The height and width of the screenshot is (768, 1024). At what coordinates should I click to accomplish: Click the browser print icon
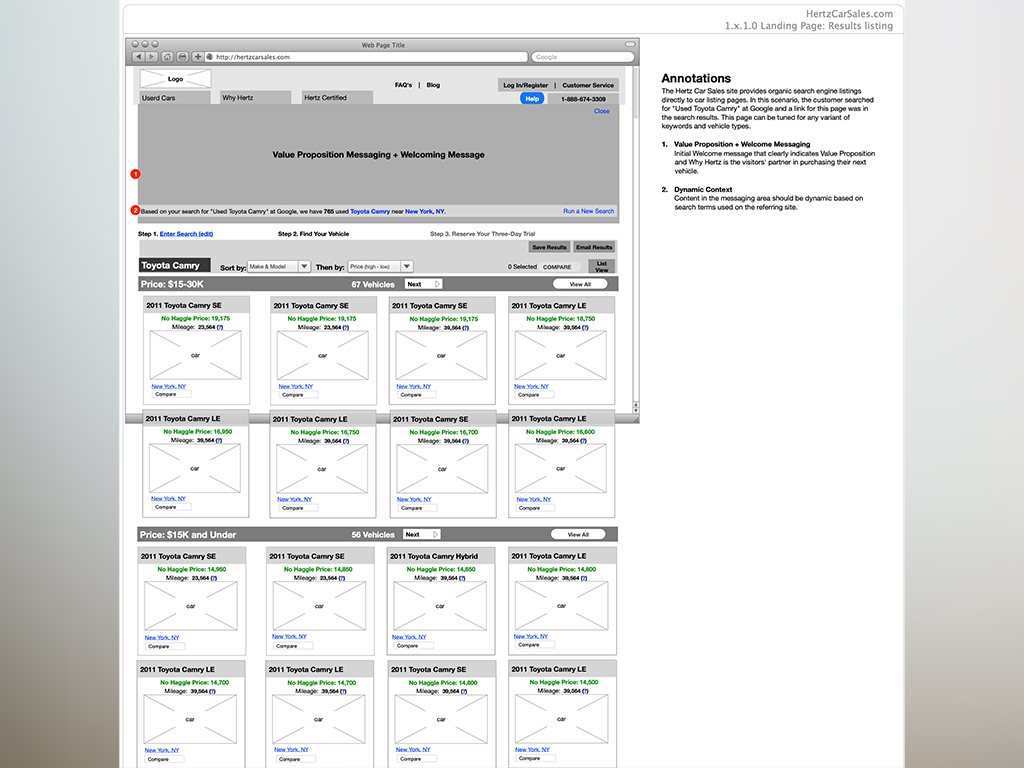pos(182,57)
